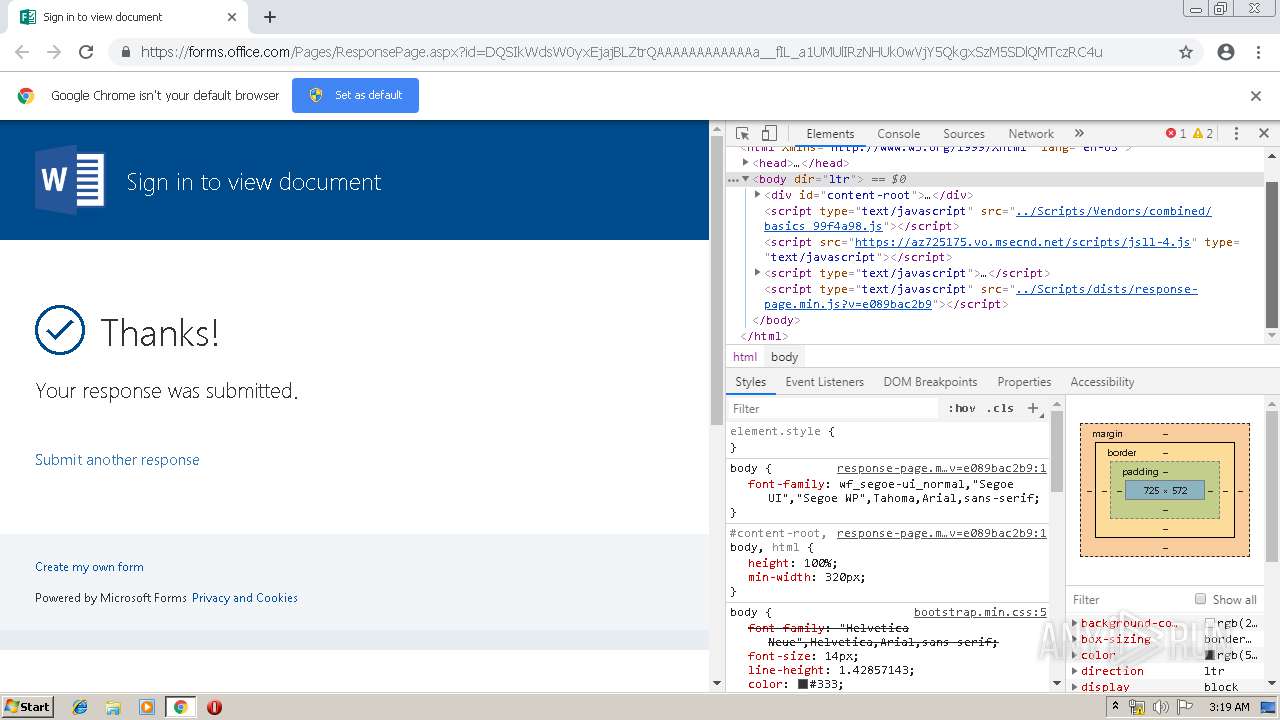This screenshot has height=720, width=1280.
Task: Click the yellow warning count indicator
Action: pos(1203,133)
